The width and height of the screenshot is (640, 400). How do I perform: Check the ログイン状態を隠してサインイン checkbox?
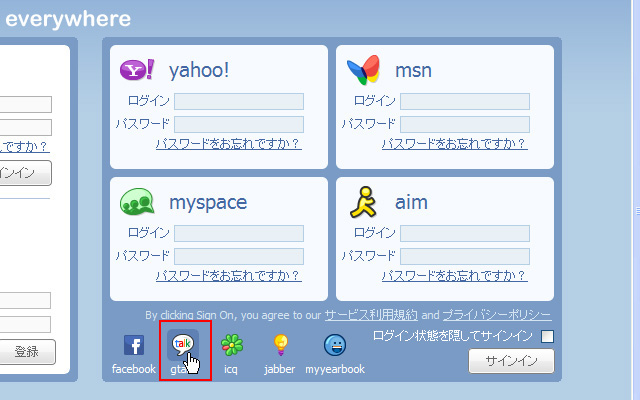point(547,336)
